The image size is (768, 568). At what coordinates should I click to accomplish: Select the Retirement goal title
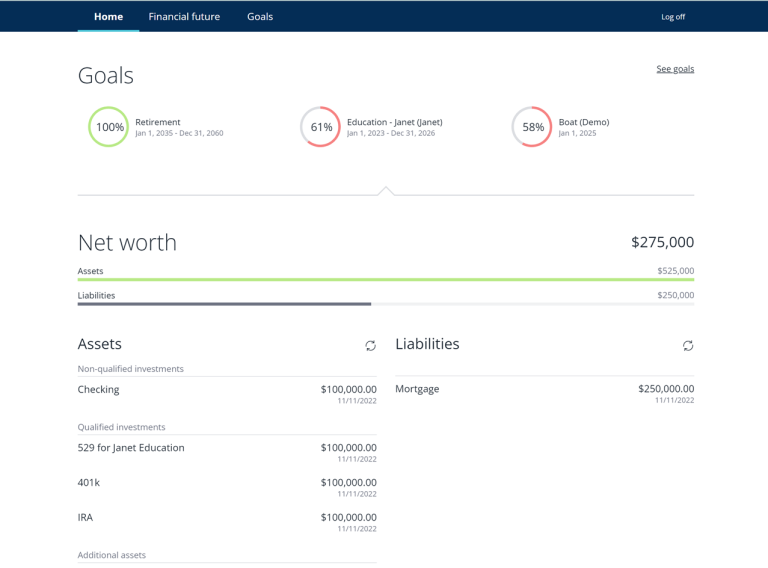click(x=158, y=122)
